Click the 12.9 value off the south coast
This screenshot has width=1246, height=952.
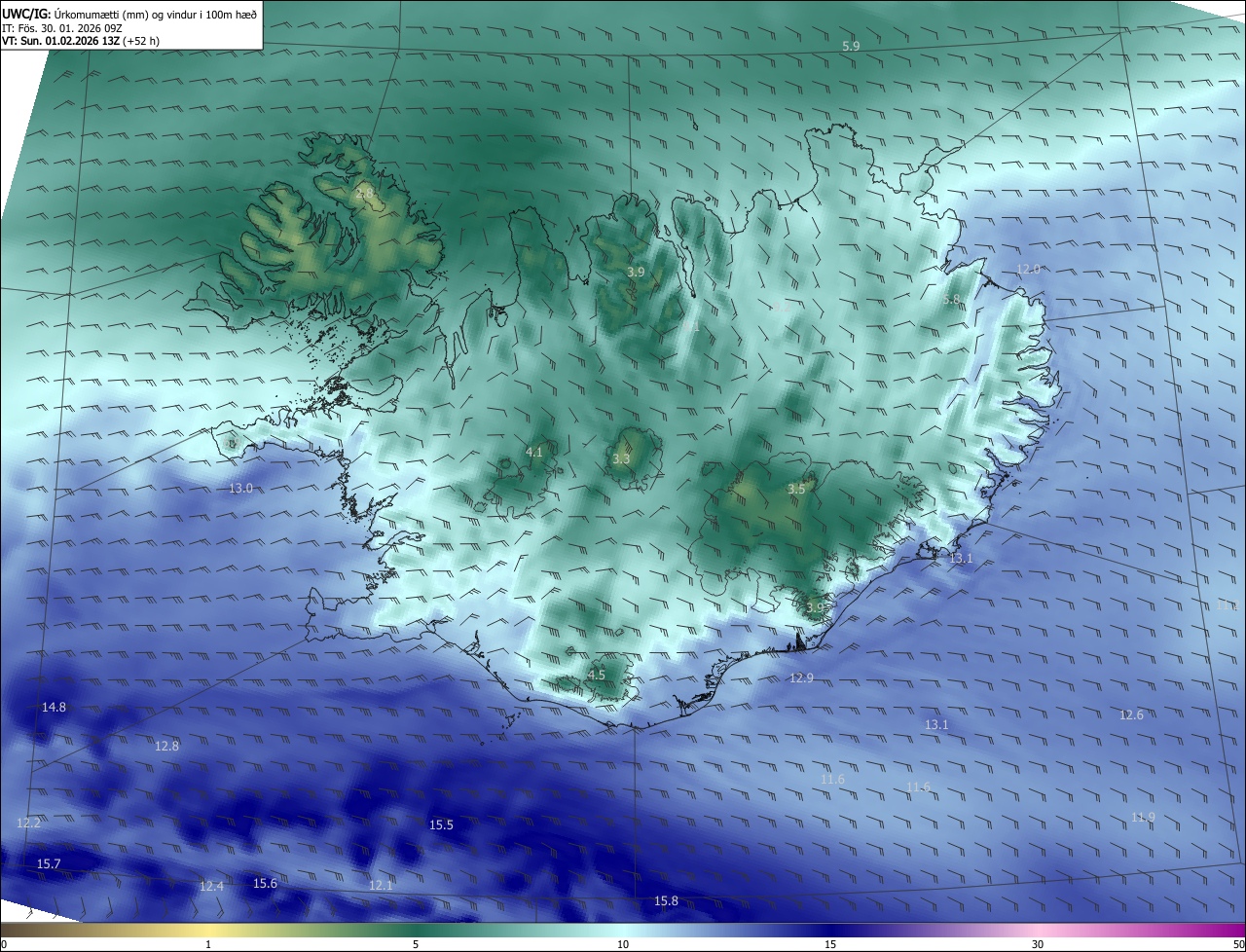[x=801, y=677]
